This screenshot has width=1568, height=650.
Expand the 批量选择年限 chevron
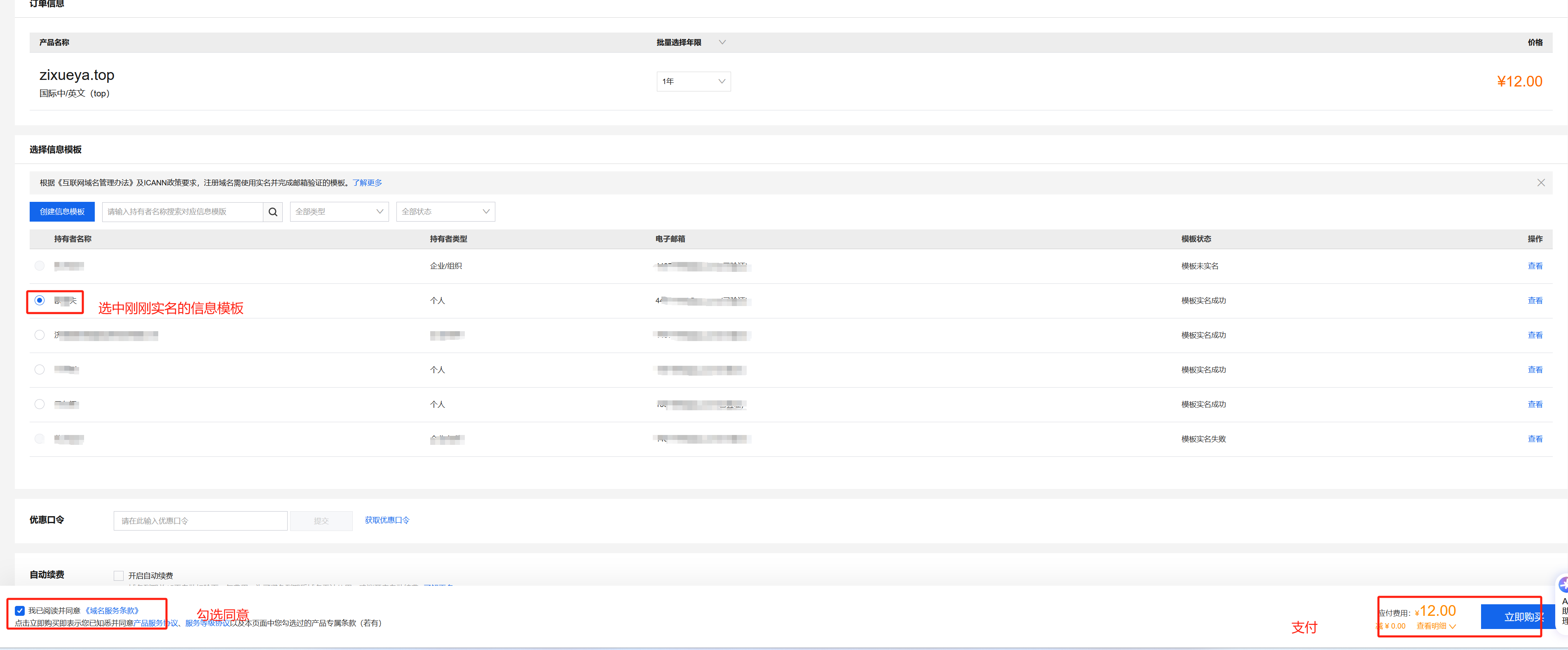click(722, 42)
